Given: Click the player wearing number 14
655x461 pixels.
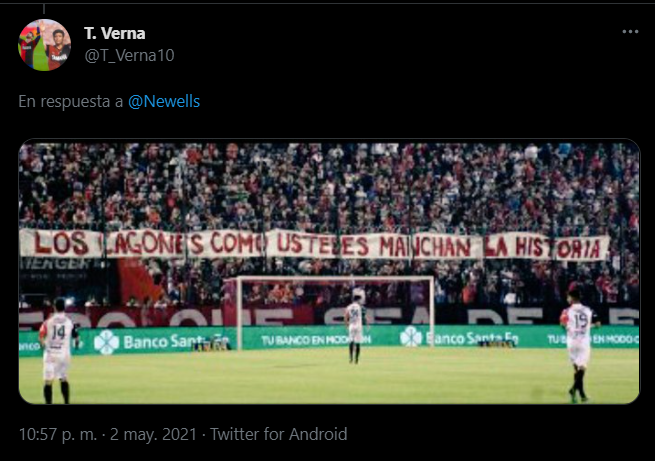Looking at the screenshot, I should pyautogui.click(x=56, y=351).
